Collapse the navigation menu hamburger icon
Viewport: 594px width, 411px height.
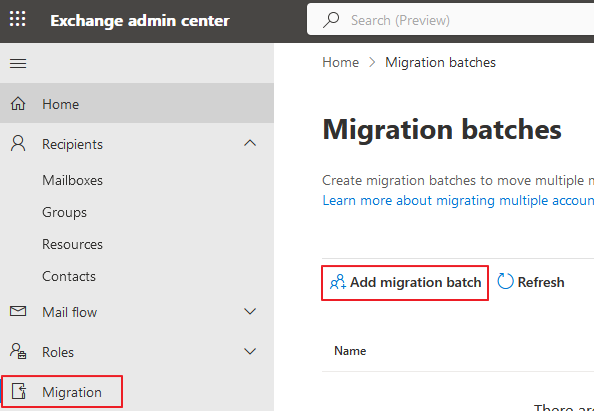pos(18,63)
